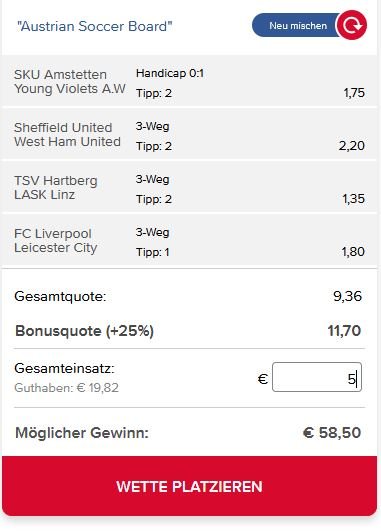Click the Austrian Soccer Board title
Viewport: 381px width, 531px height.
pyautogui.click(x=94, y=26)
